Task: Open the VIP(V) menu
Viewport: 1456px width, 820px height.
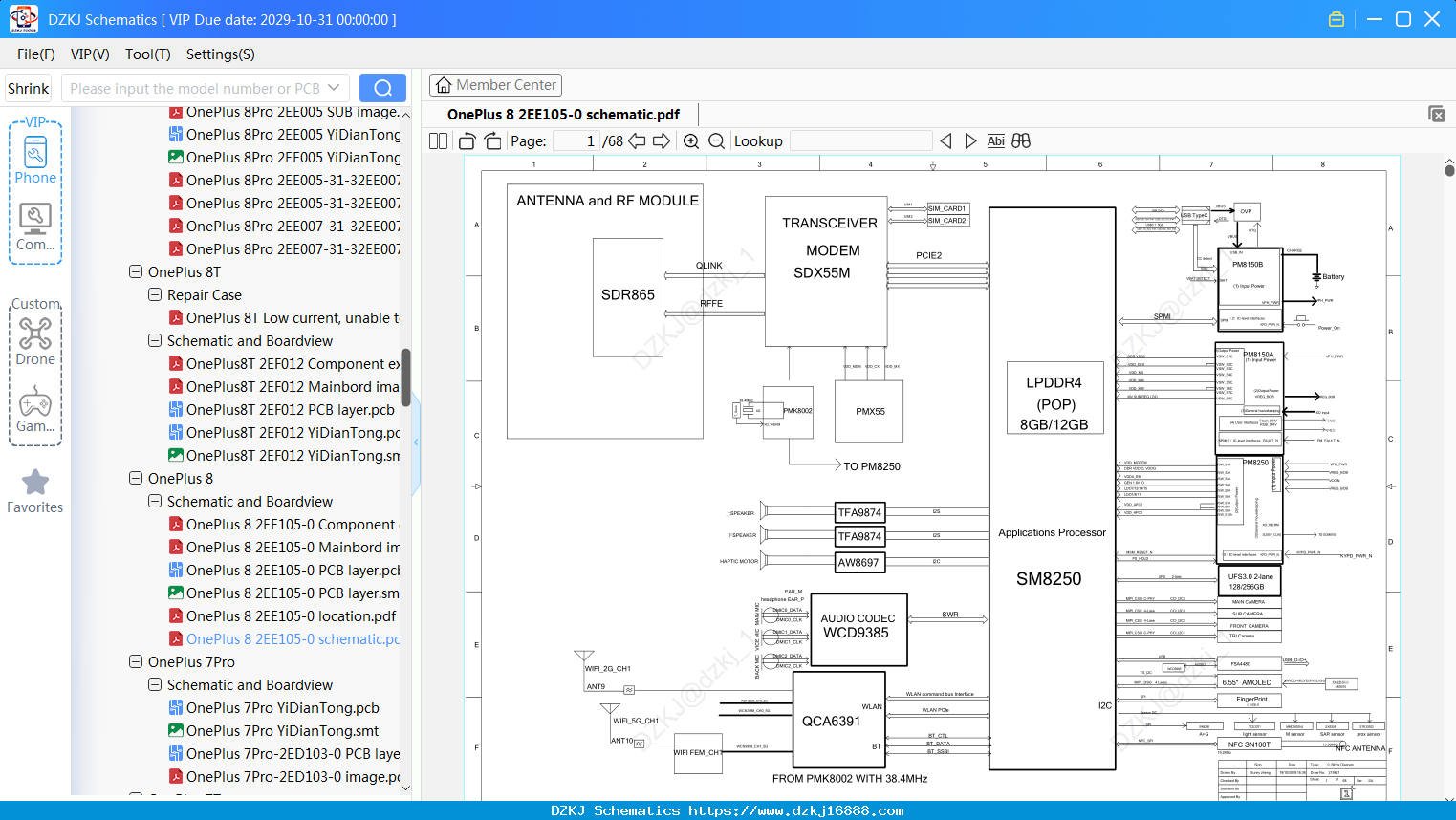Action: tap(90, 54)
